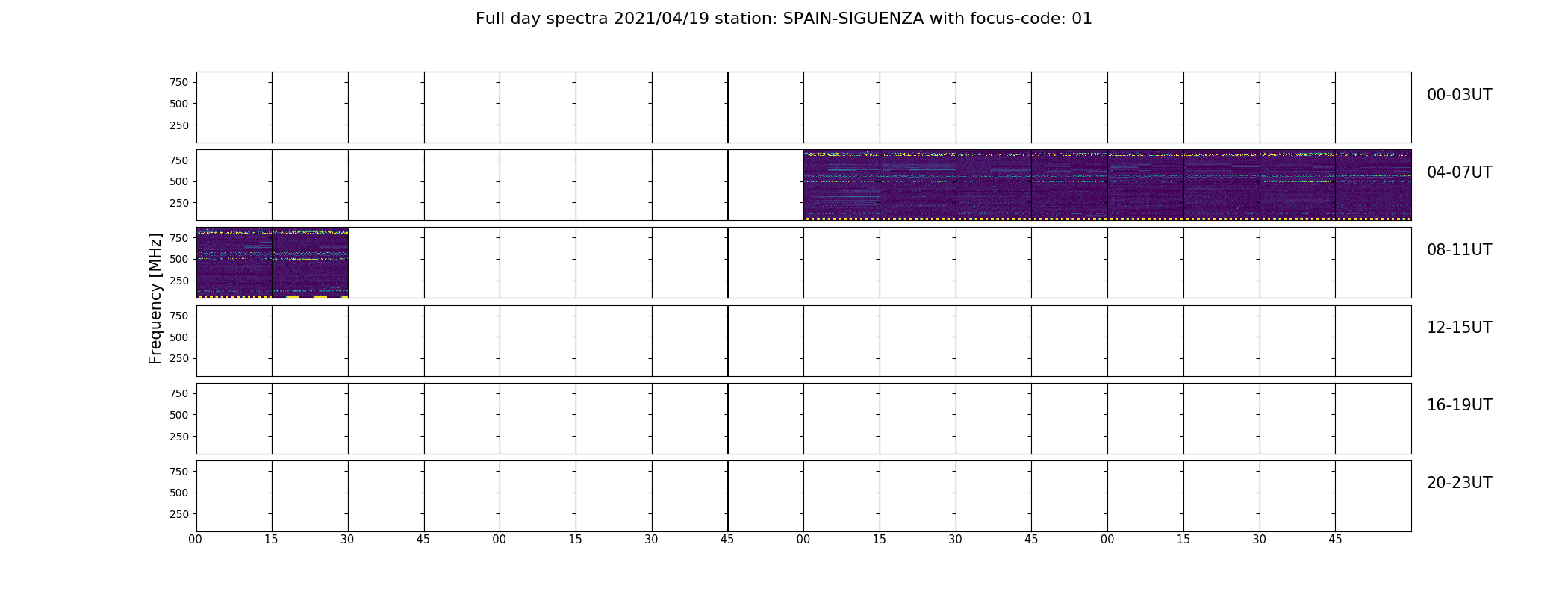Click the "Frequency [MHz]" axis label
1568x597 pixels.
click(155, 298)
